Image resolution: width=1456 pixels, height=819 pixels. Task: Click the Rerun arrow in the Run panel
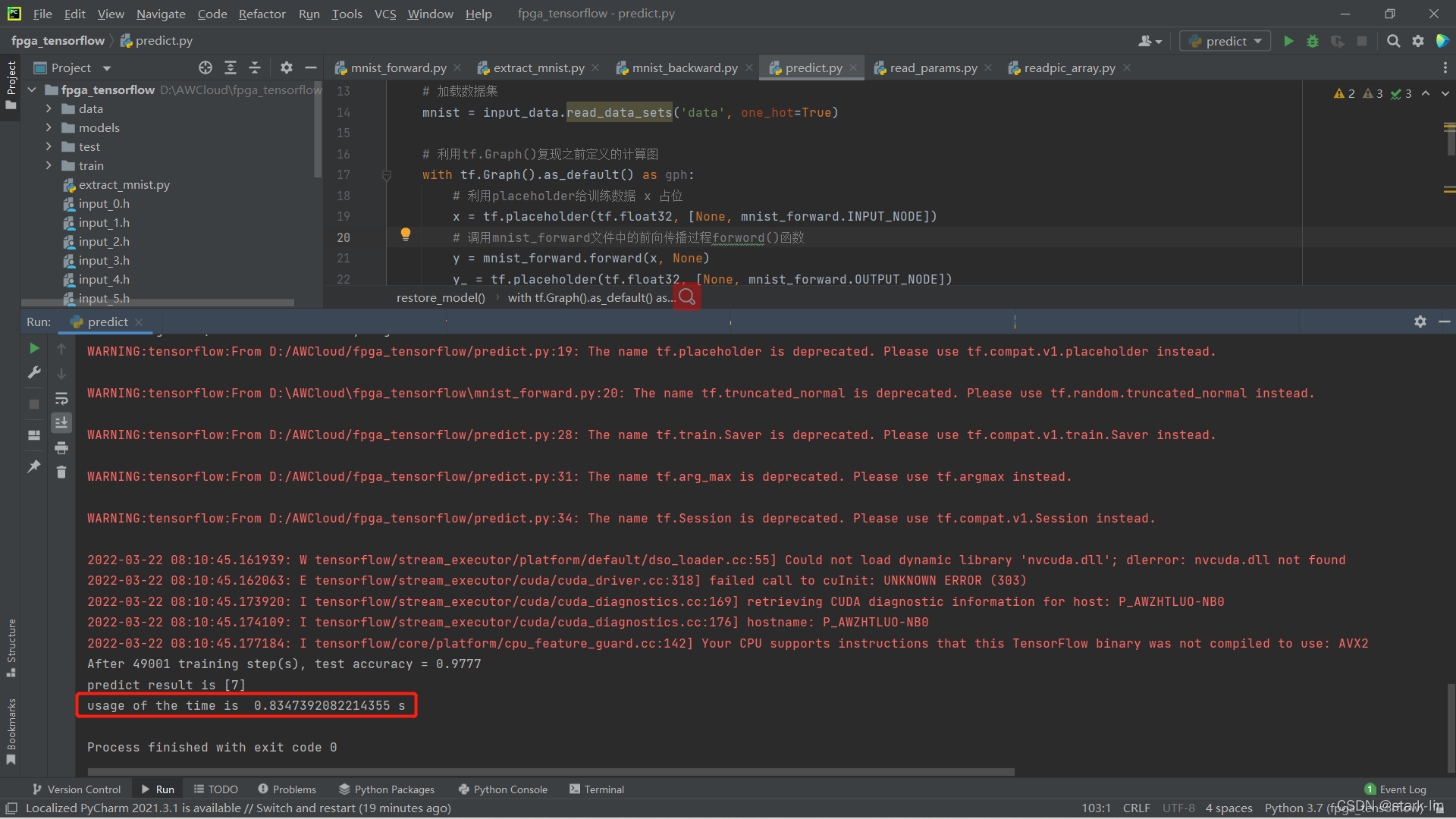point(34,348)
